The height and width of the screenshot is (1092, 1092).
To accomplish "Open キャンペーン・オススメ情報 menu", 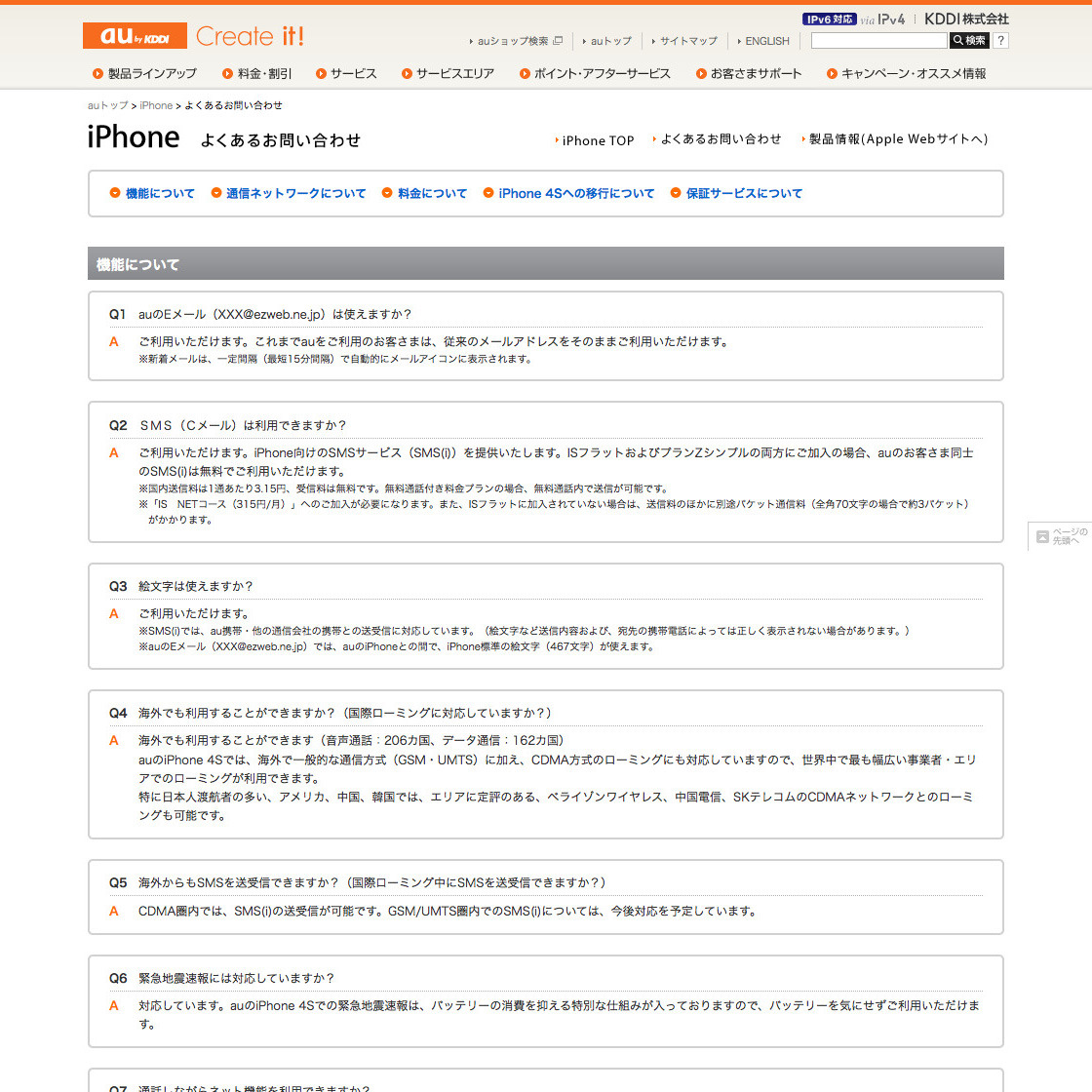I will (x=913, y=74).
